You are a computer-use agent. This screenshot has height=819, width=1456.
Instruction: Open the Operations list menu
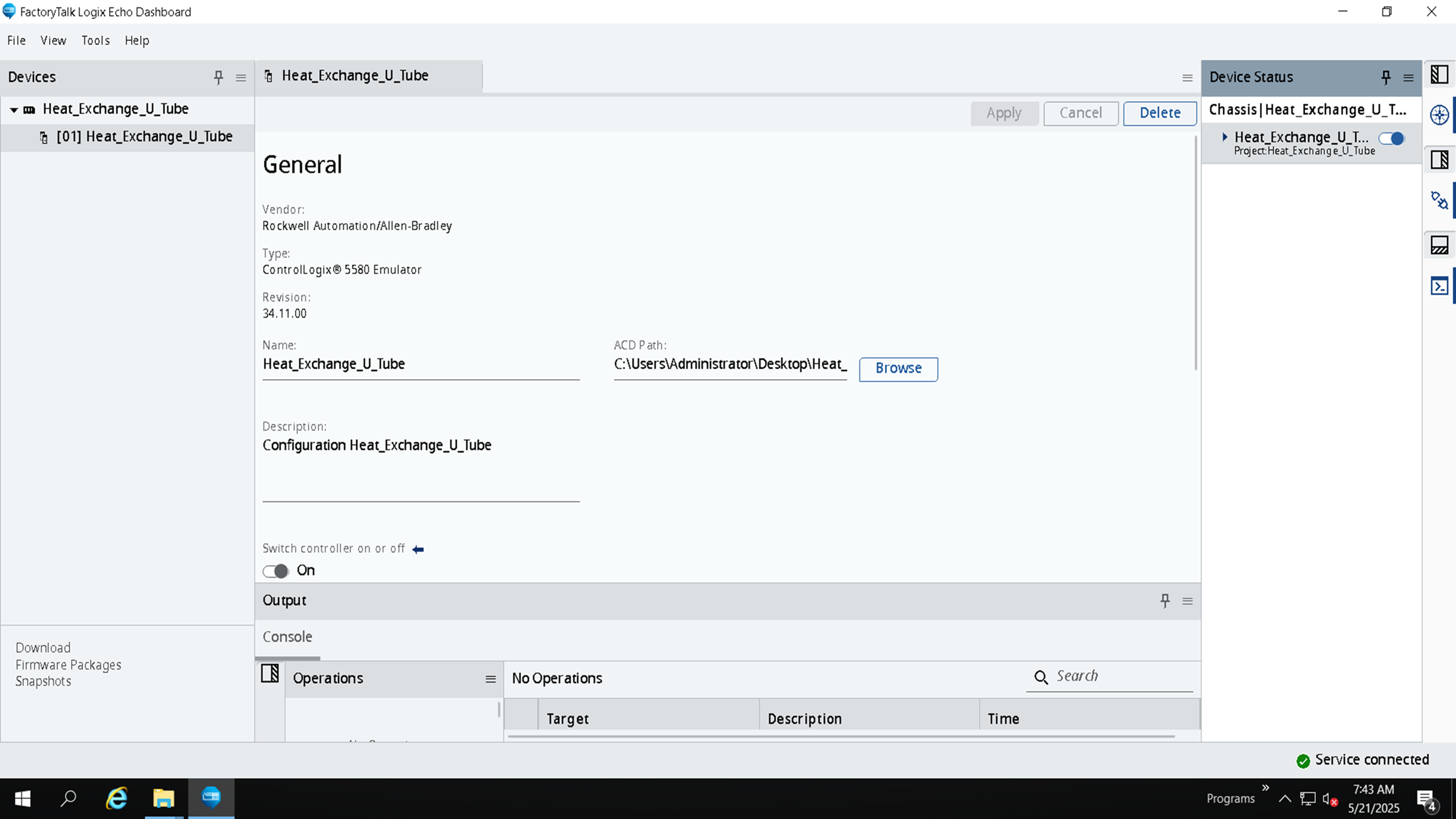pyautogui.click(x=490, y=679)
